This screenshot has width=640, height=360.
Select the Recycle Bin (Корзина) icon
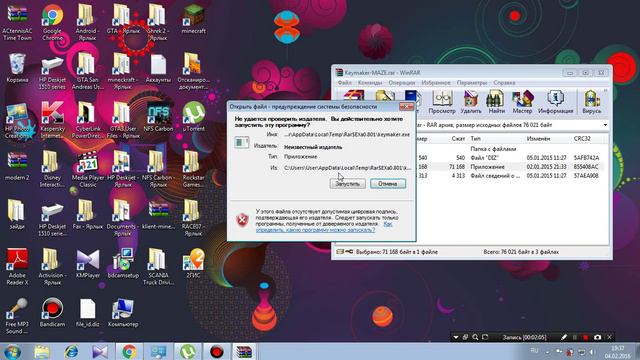17,68
